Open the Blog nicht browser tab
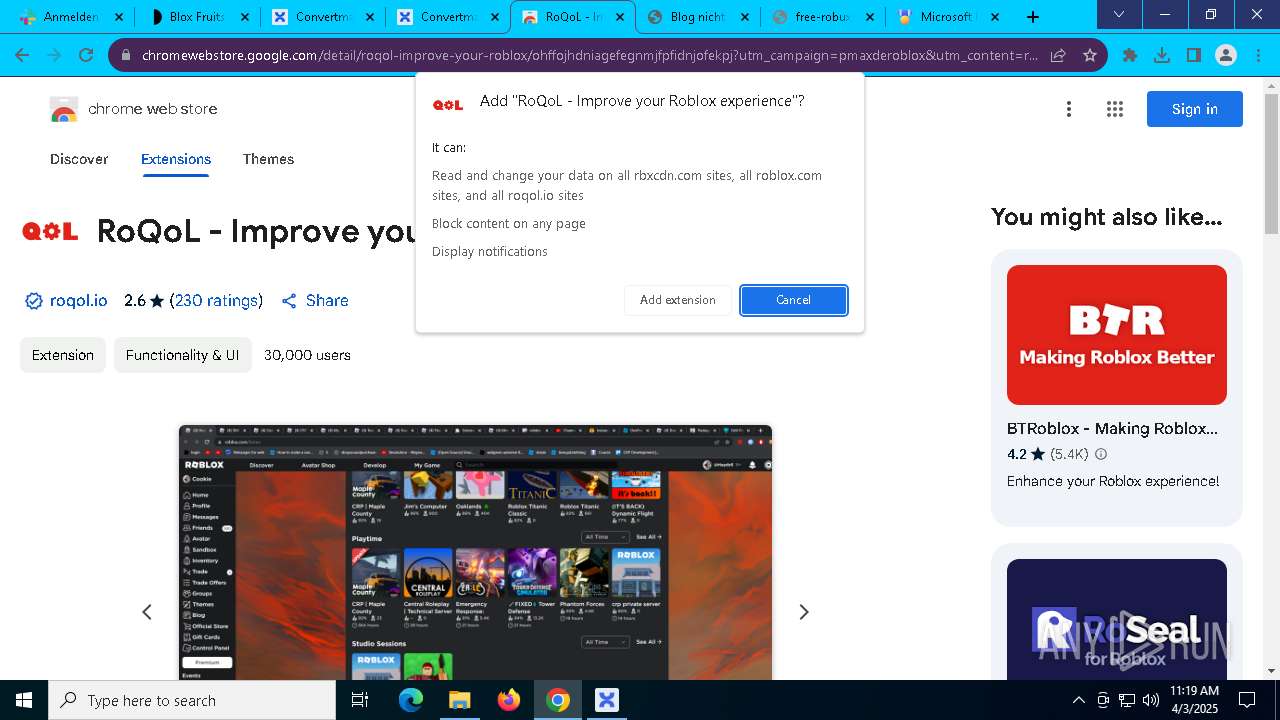 tap(697, 17)
